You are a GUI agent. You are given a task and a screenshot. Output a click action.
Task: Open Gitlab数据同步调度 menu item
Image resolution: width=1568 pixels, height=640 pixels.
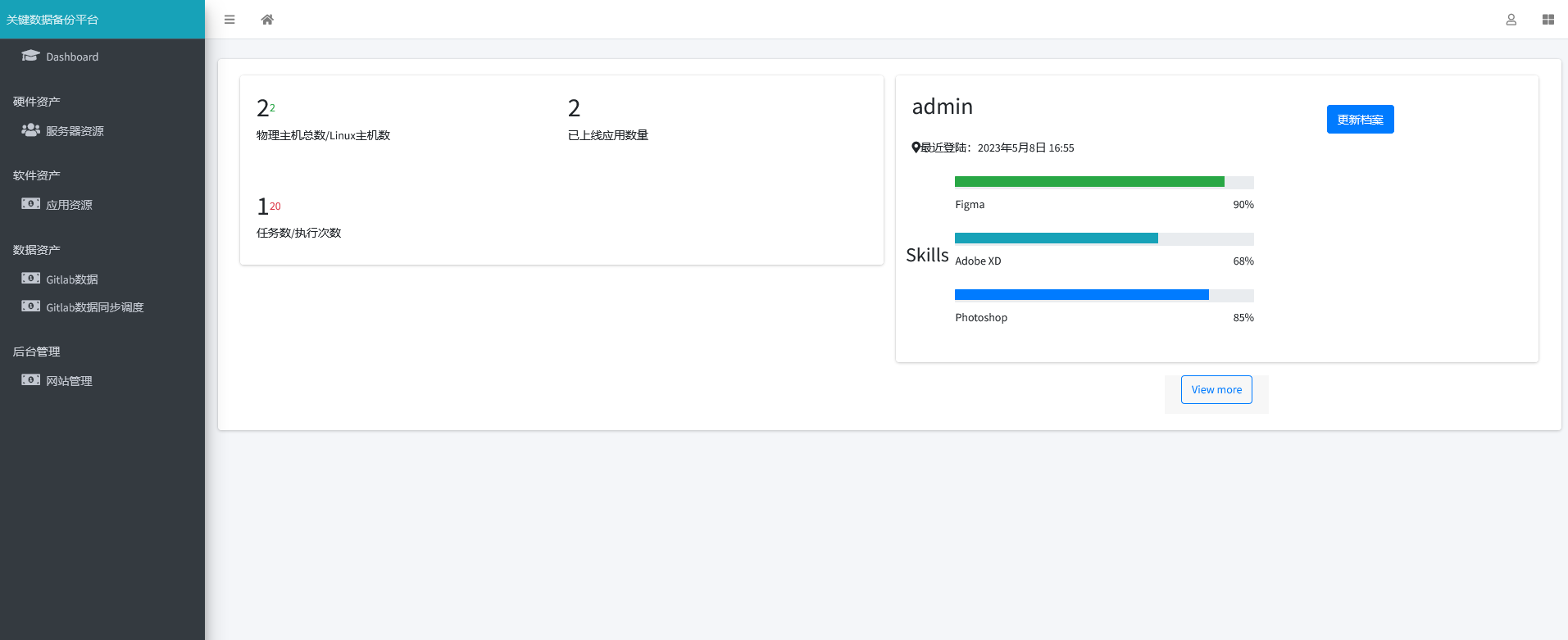coord(102,307)
